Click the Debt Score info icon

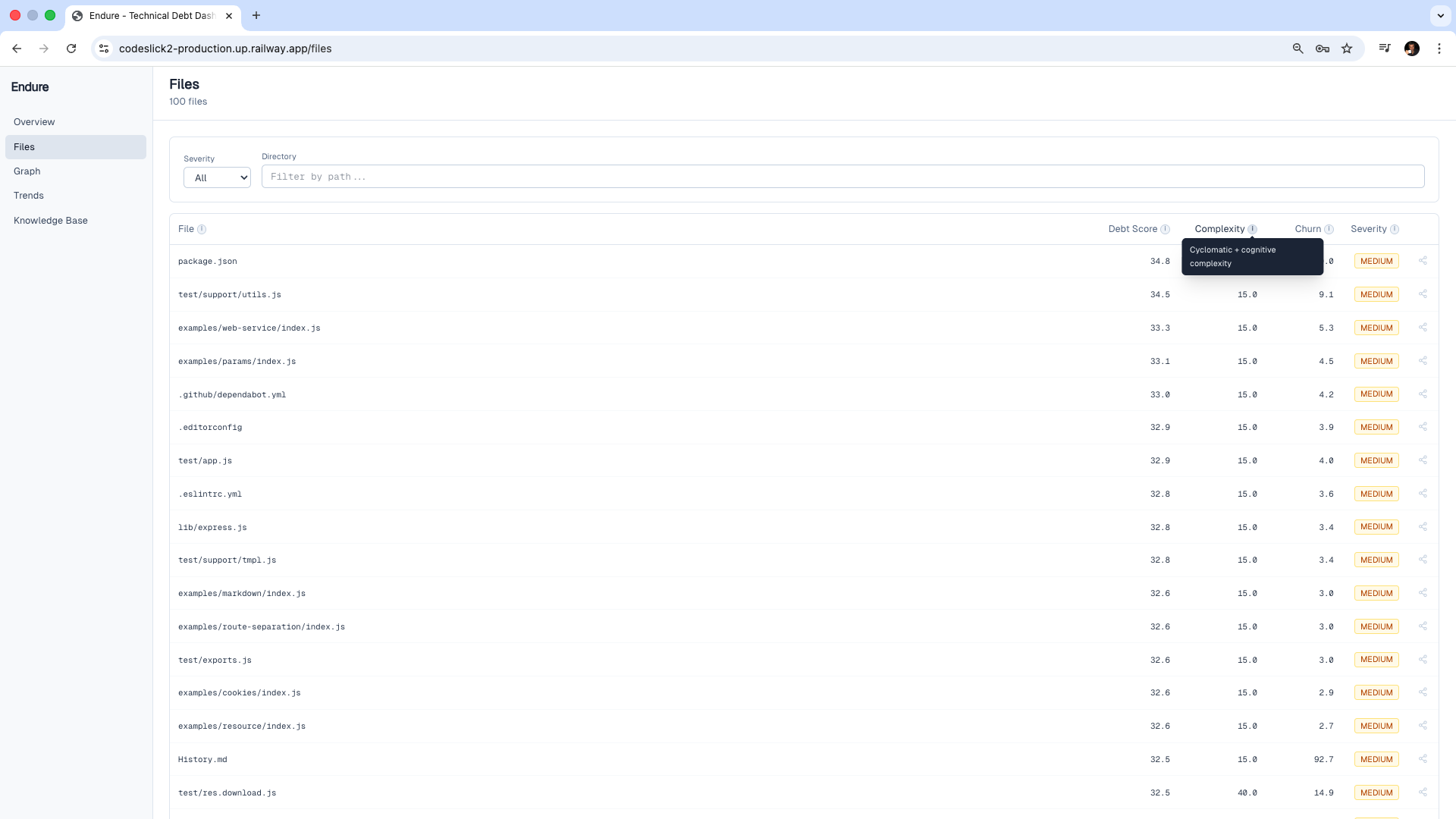(x=1165, y=228)
